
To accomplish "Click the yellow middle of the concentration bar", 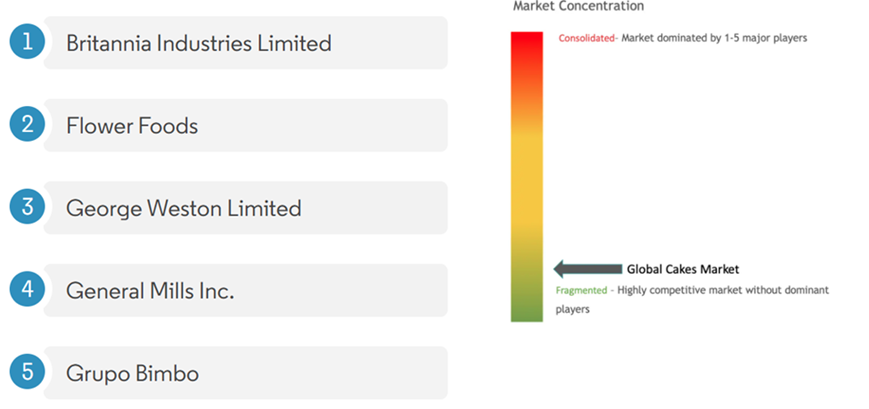I will pyautogui.click(x=526, y=177).
